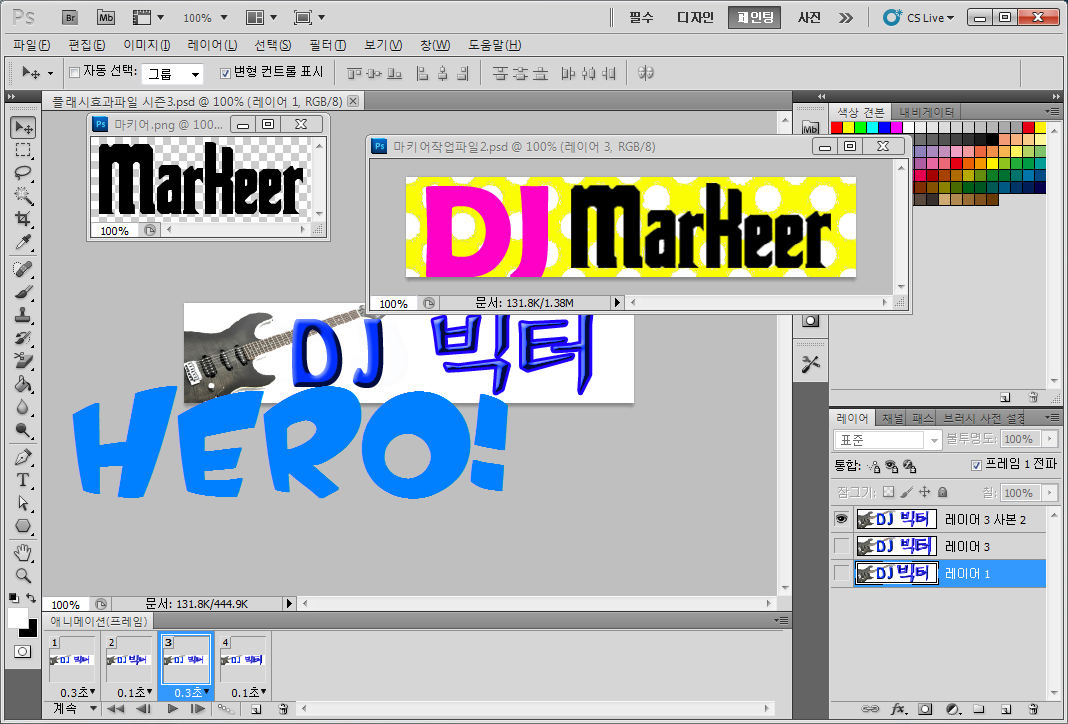Screen dimensions: 1068x724
Task: Select the Zoom tool
Action: click(x=23, y=576)
